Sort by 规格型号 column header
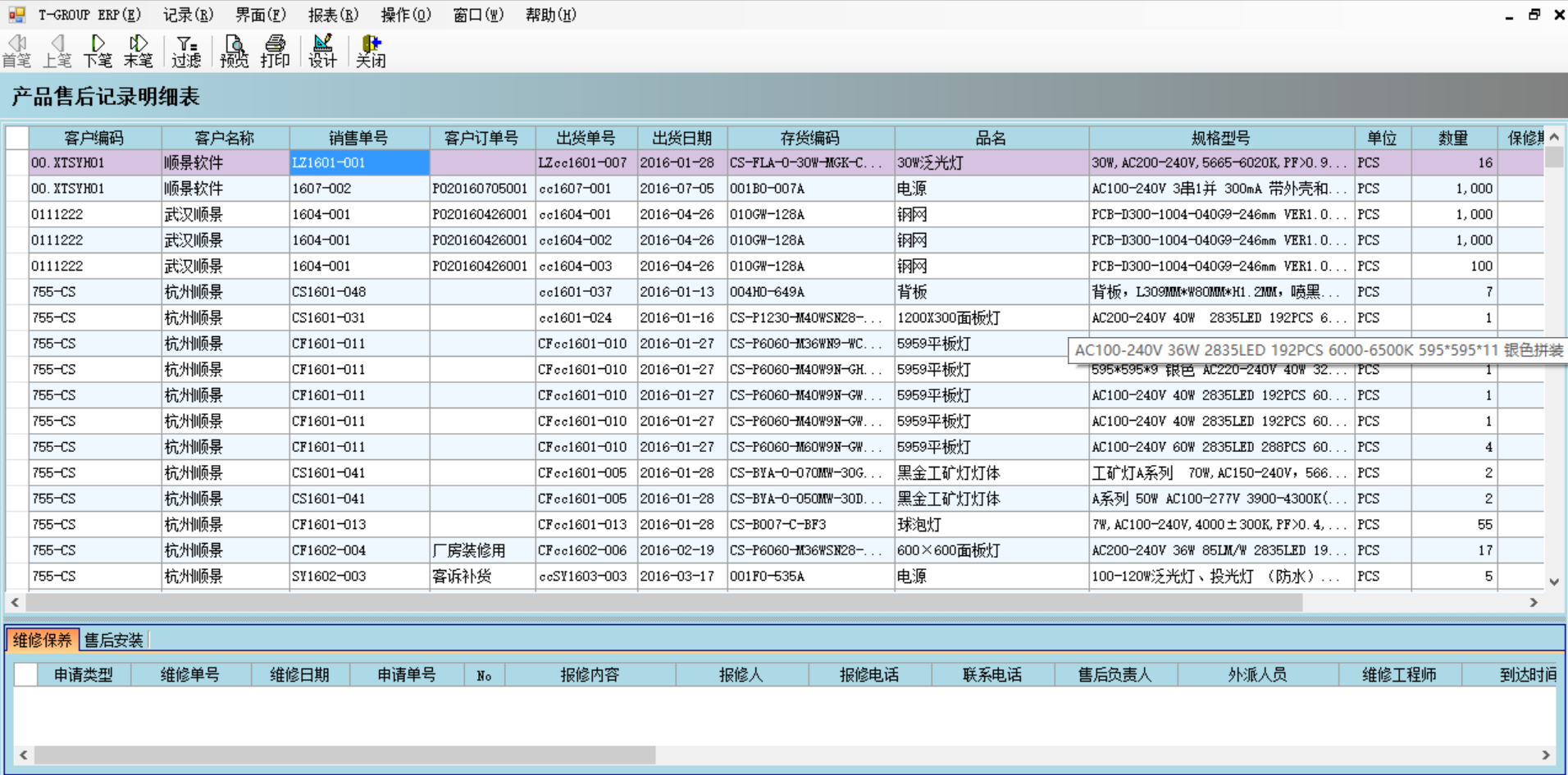This screenshot has height=775, width=1568. (1221, 138)
